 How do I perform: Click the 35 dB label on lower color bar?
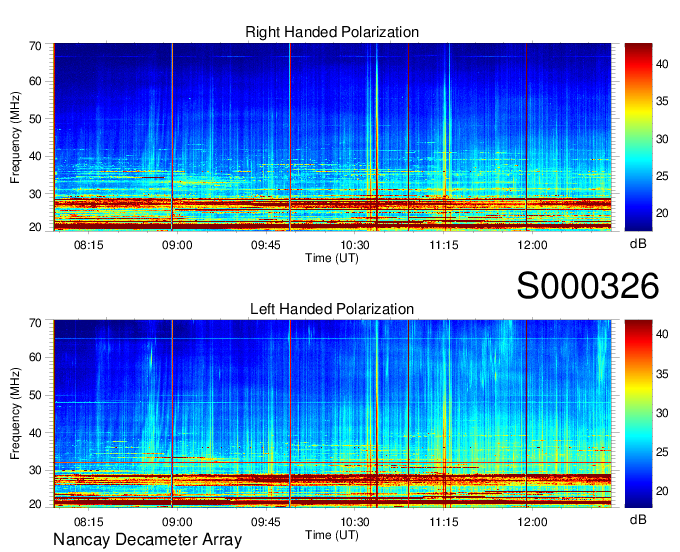662,374
